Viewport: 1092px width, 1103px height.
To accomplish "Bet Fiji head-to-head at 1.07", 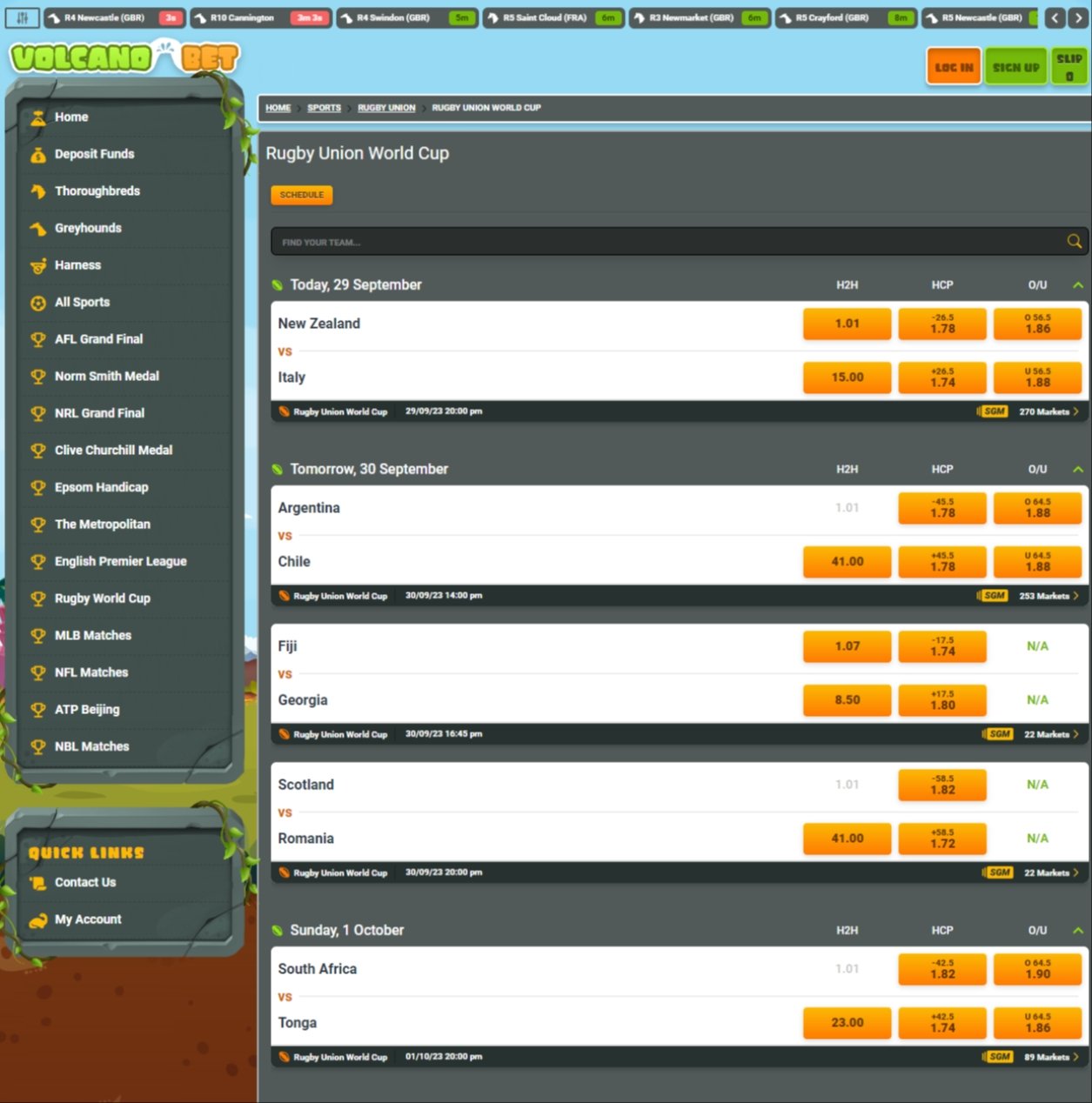I will pyautogui.click(x=847, y=646).
